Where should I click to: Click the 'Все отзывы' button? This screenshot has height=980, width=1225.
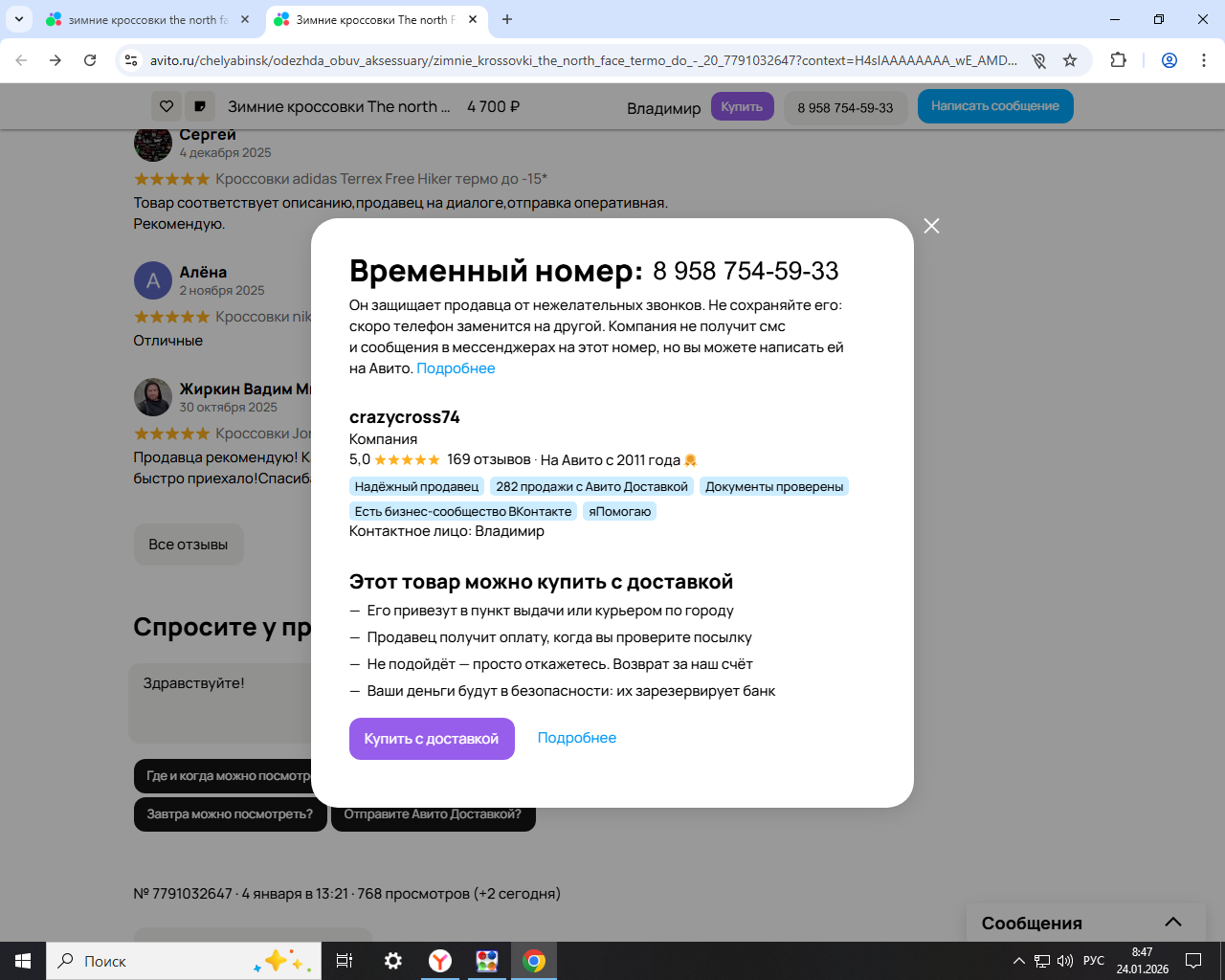[x=189, y=545]
